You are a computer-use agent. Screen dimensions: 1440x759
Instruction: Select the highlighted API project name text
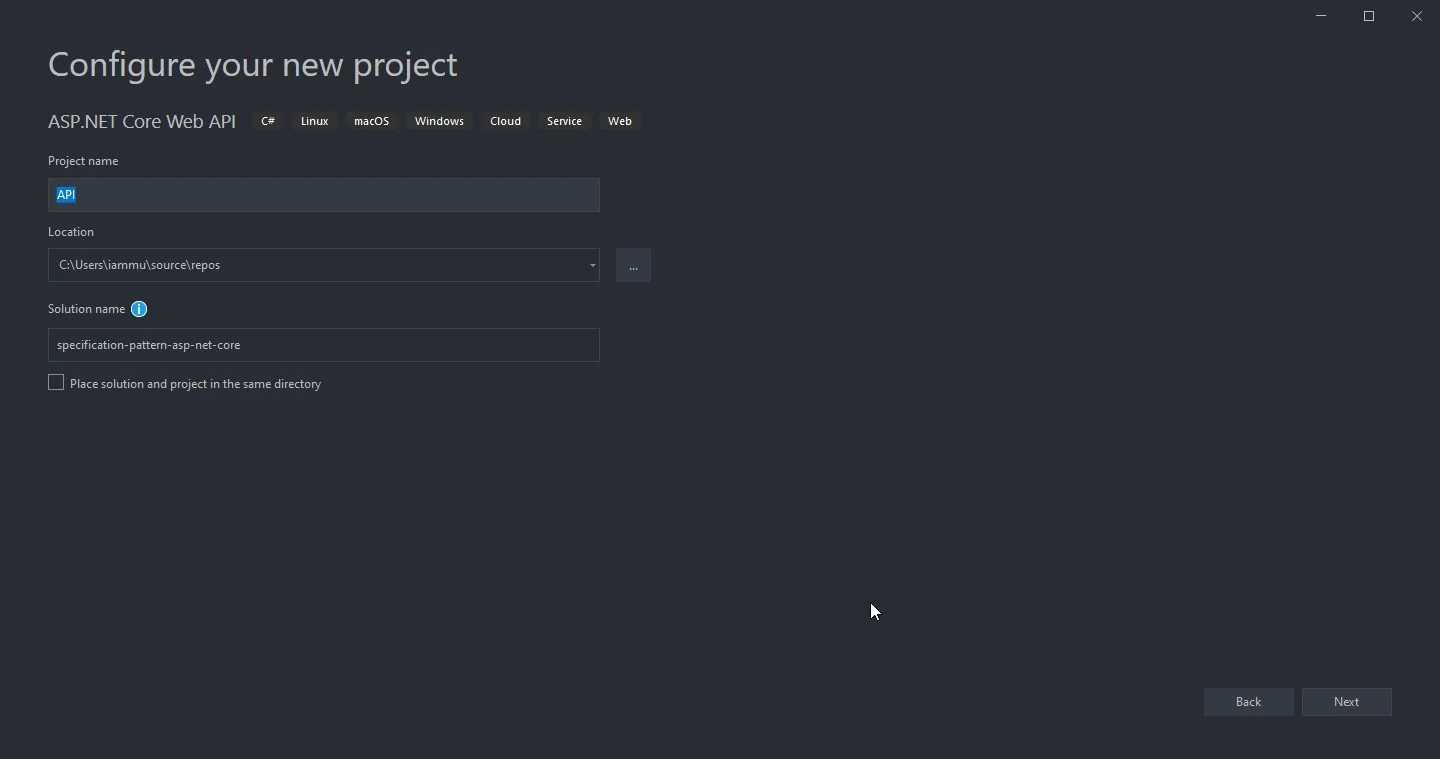click(x=66, y=195)
